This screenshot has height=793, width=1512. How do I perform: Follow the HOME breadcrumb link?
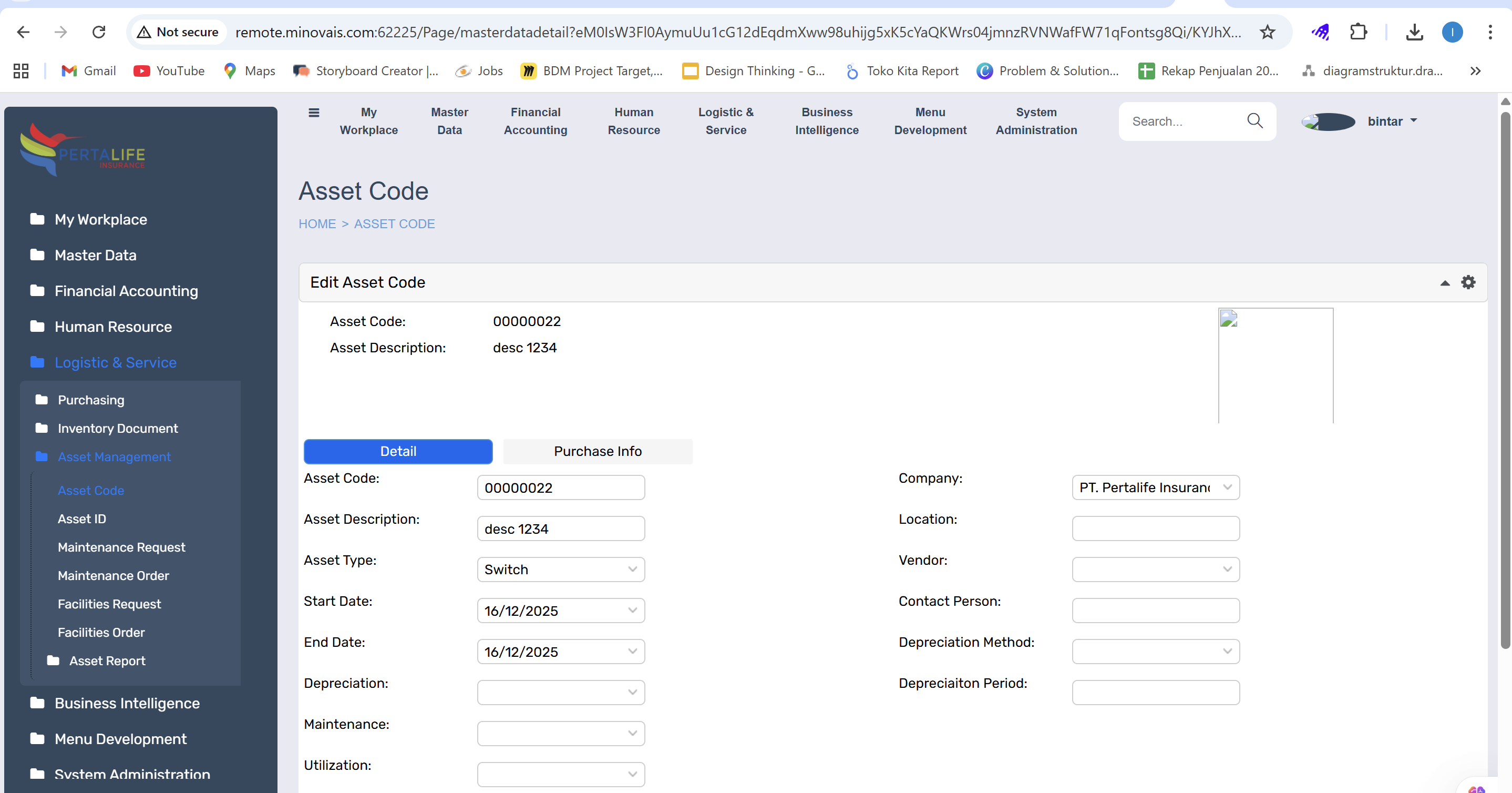click(x=317, y=224)
